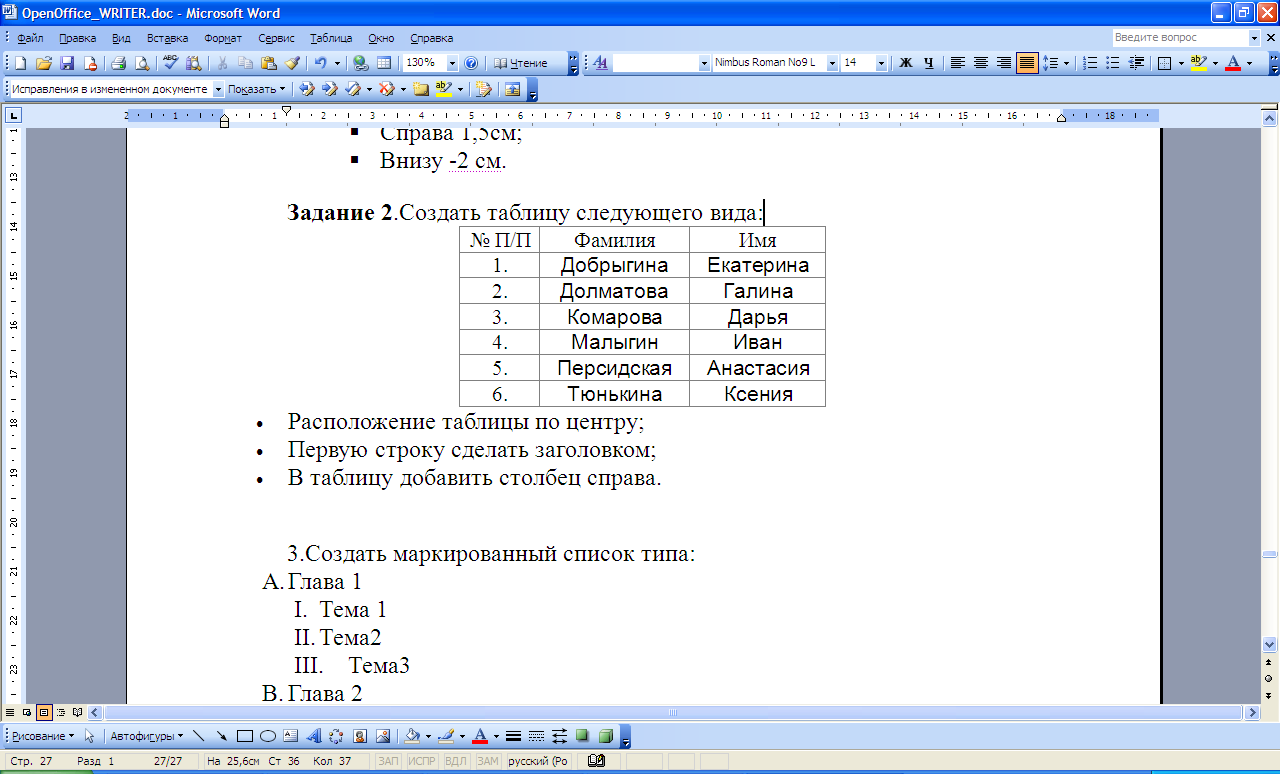Image resolution: width=1280 pixels, height=774 pixels.
Task: Open a file with folder icon
Action: click(x=43, y=63)
